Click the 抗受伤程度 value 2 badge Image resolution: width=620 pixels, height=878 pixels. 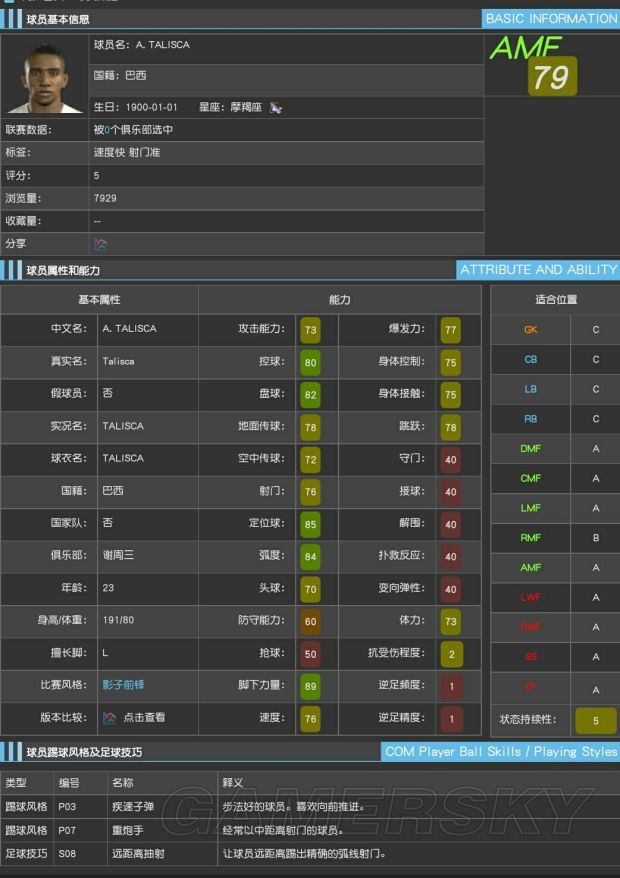coord(451,653)
